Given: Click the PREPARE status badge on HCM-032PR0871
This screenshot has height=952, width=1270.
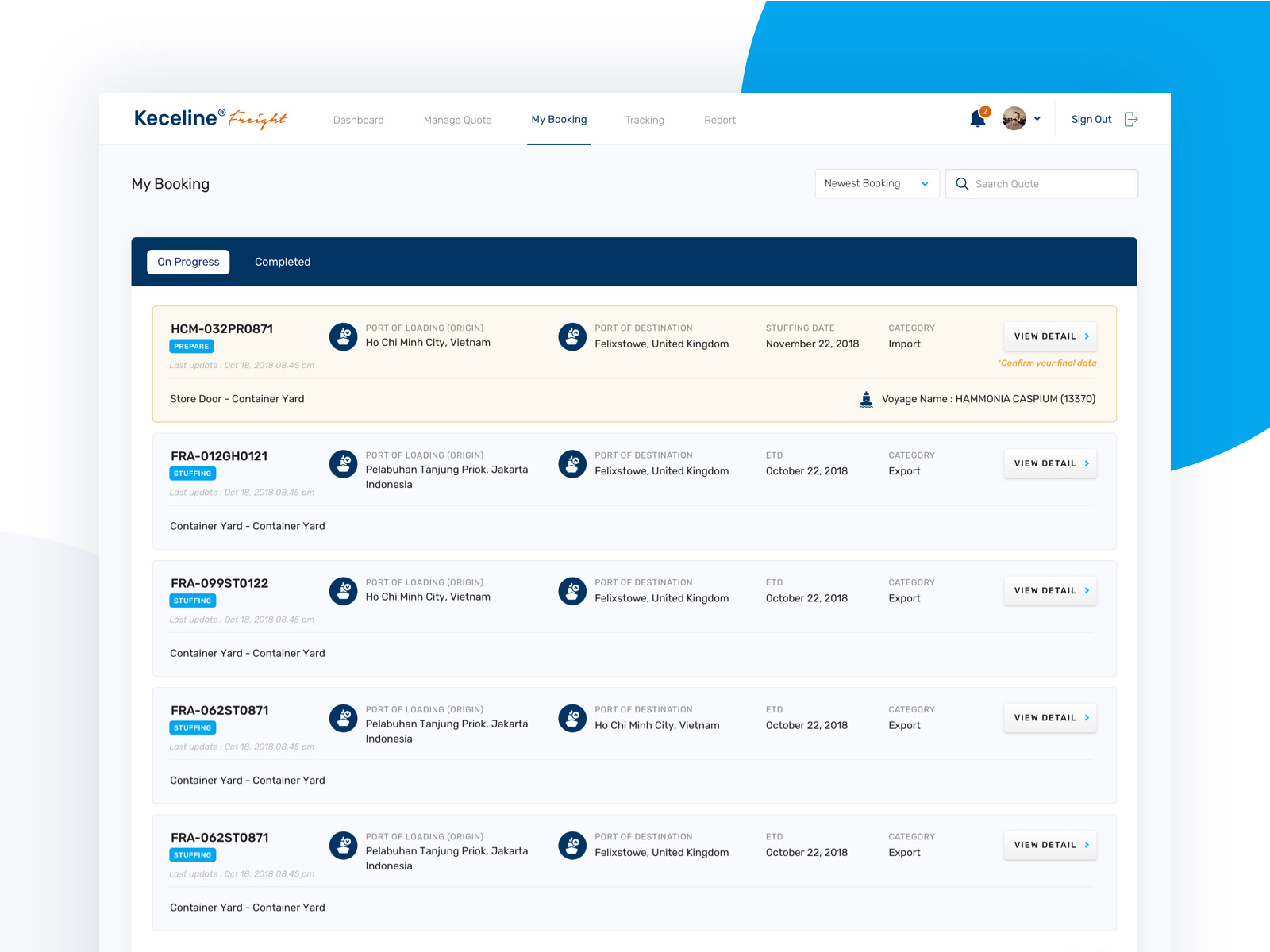Looking at the screenshot, I should pyautogui.click(x=190, y=346).
